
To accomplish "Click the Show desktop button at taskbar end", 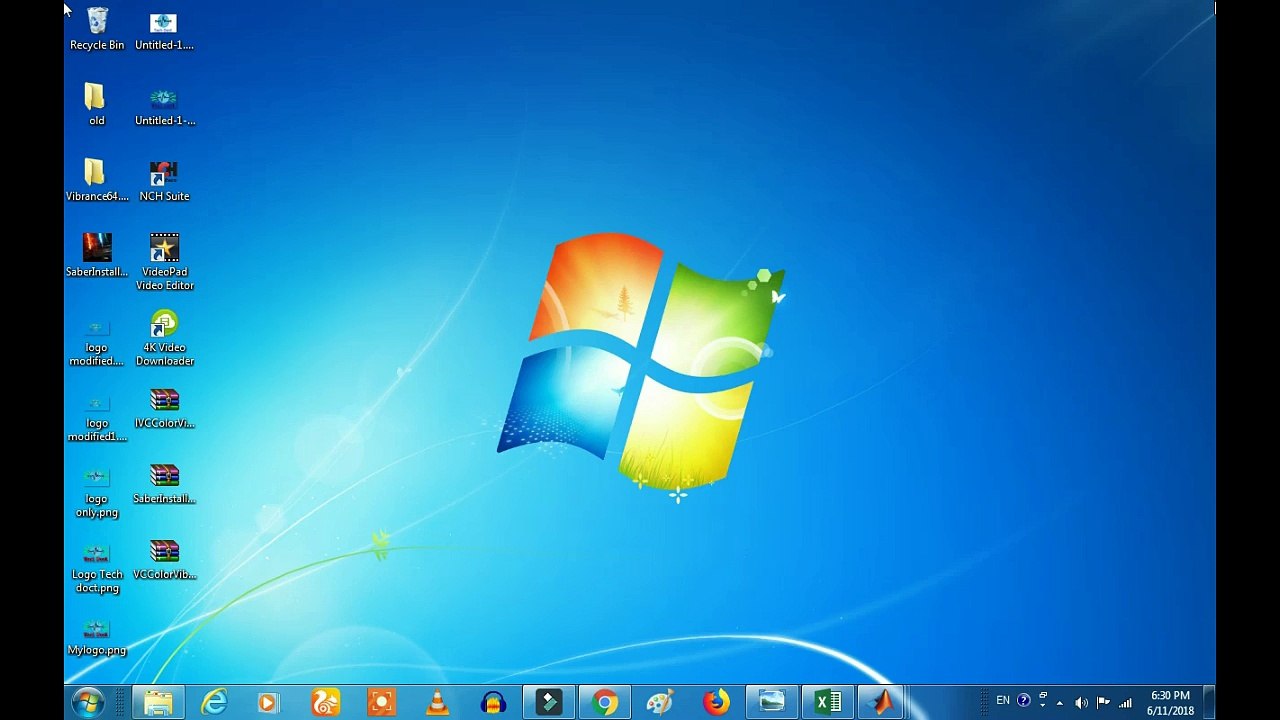I will 1208,703.
